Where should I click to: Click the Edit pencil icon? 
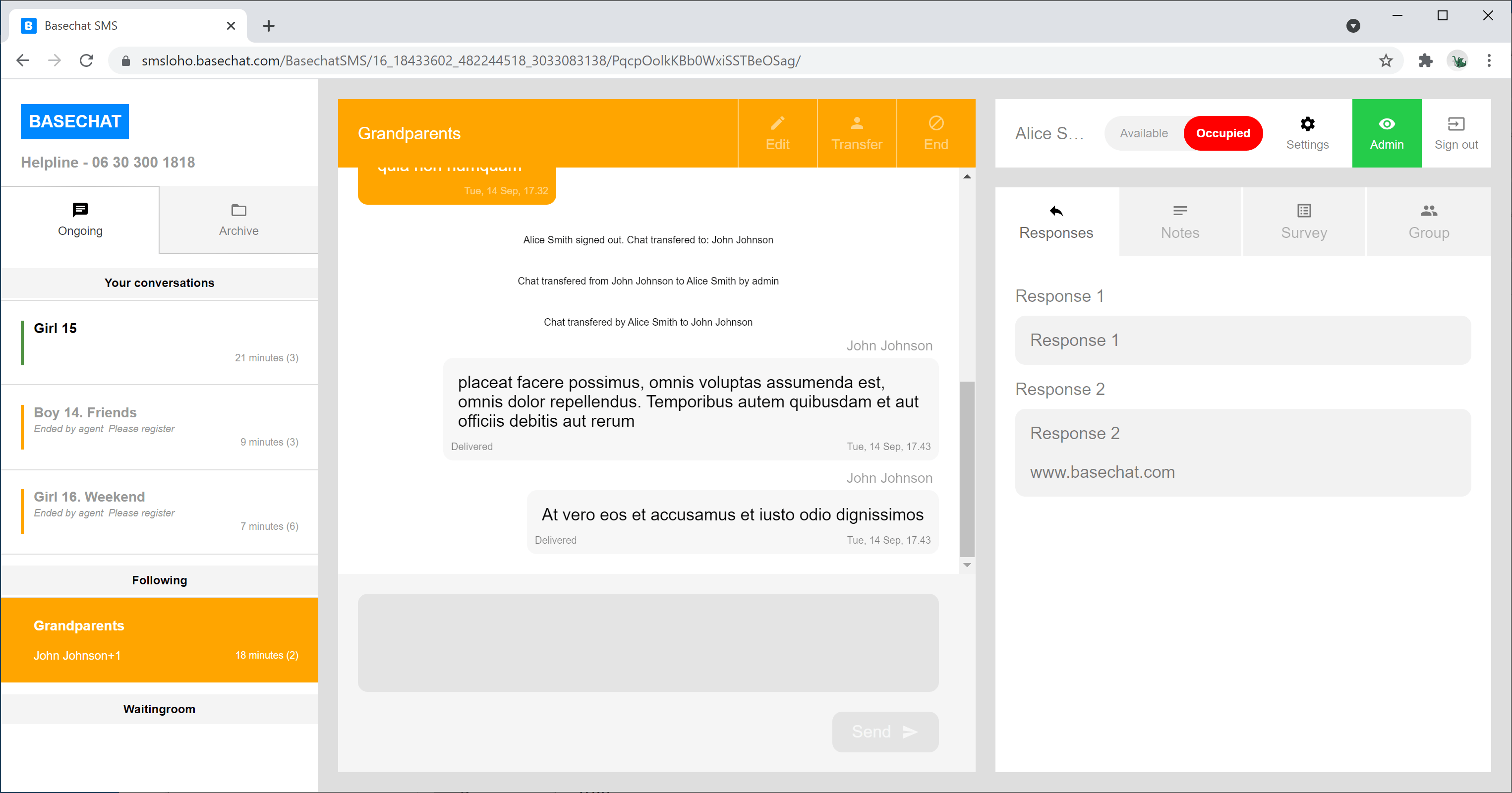pyautogui.click(x=777, y=124)
